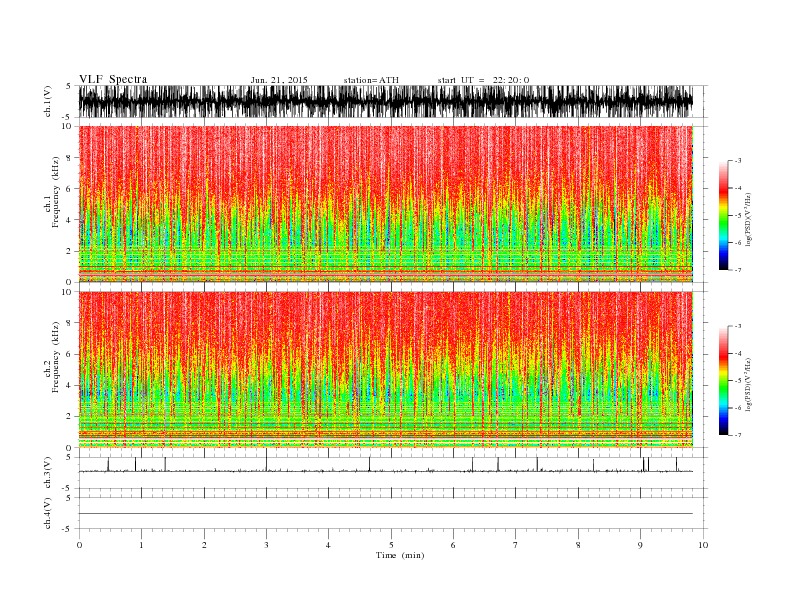Select the date "Jun. 21, 2015"
Viewport: 792px width, 612px height.
[279, 80]
